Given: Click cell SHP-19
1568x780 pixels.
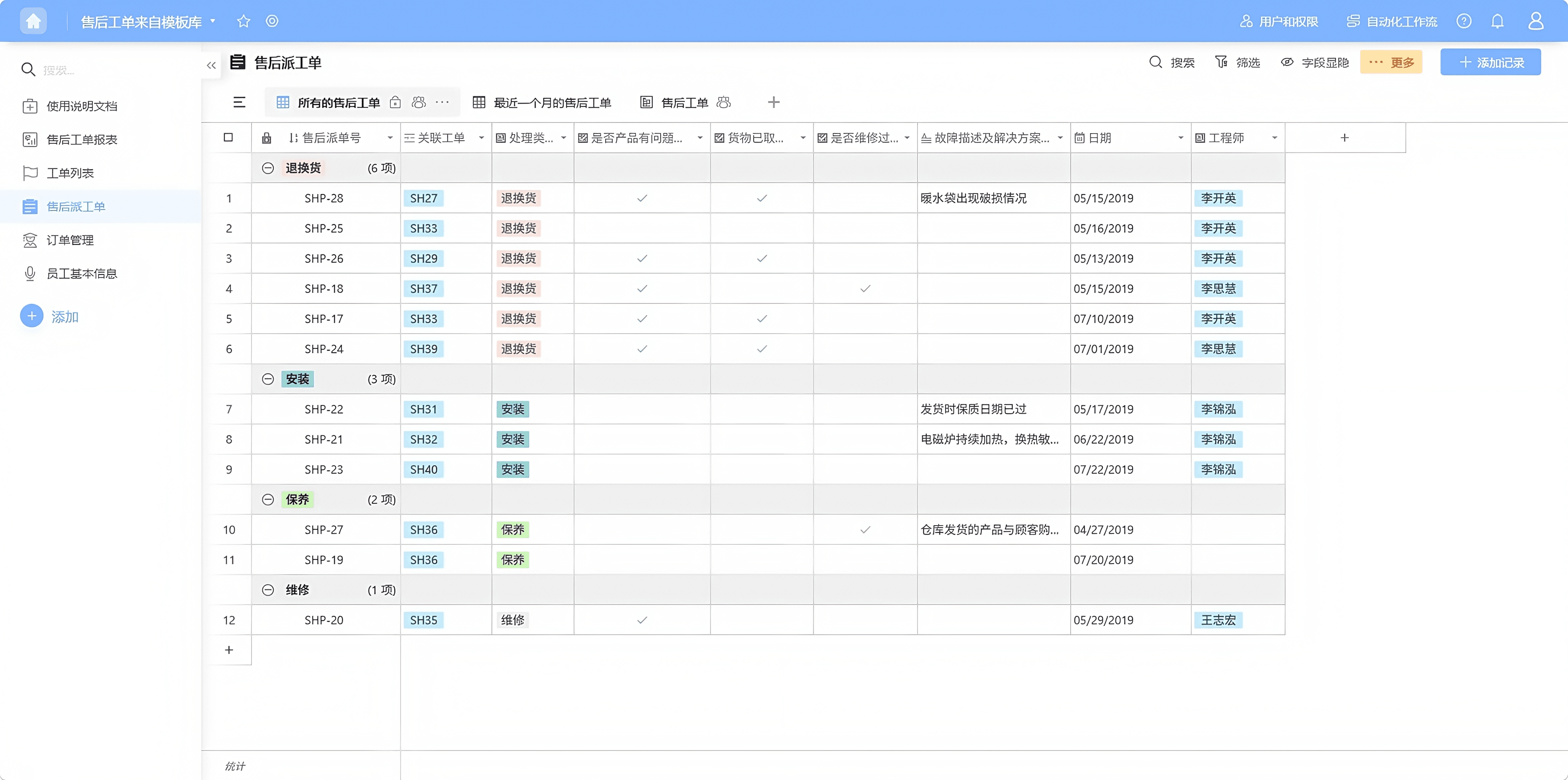Looking at the screenshot, I should click(324, 559).
